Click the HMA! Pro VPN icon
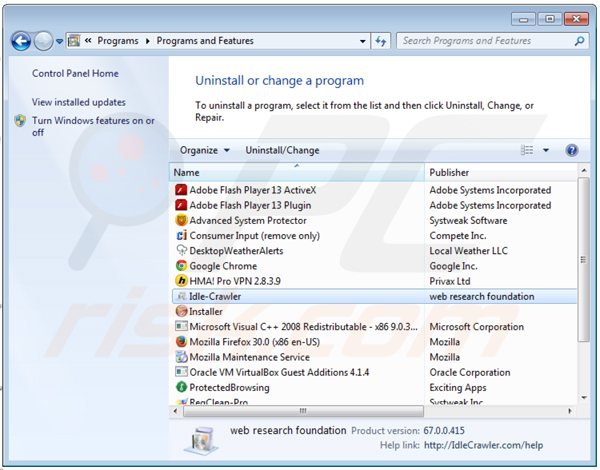This screenshot has width=600, height=470. [181, 281]
